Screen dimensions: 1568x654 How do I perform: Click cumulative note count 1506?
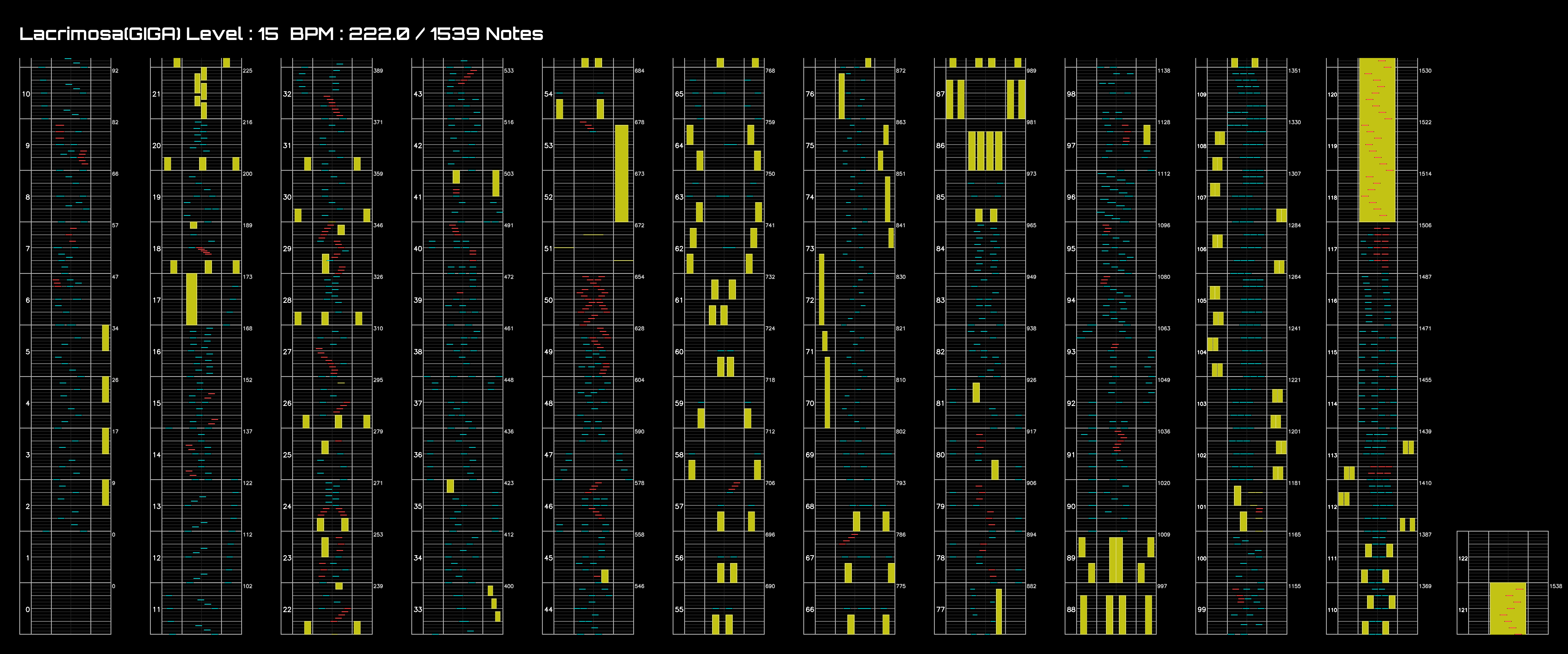coord(1425,225)
